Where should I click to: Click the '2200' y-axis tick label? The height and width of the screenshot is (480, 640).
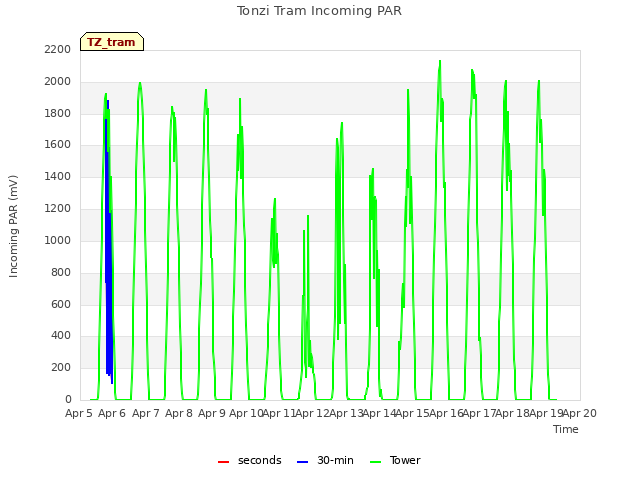pos(58,50)
